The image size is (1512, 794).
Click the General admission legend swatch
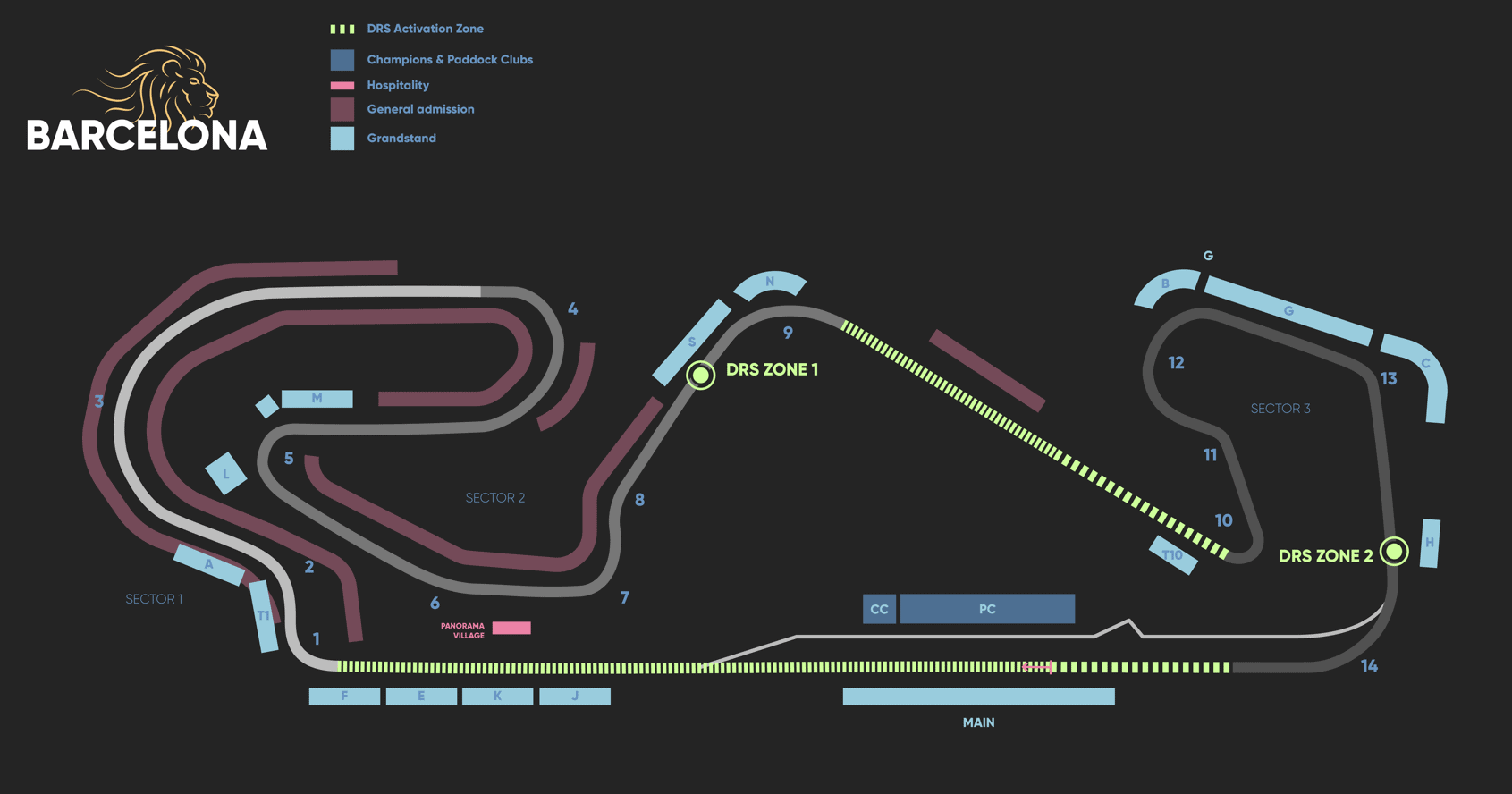[342, 110]
